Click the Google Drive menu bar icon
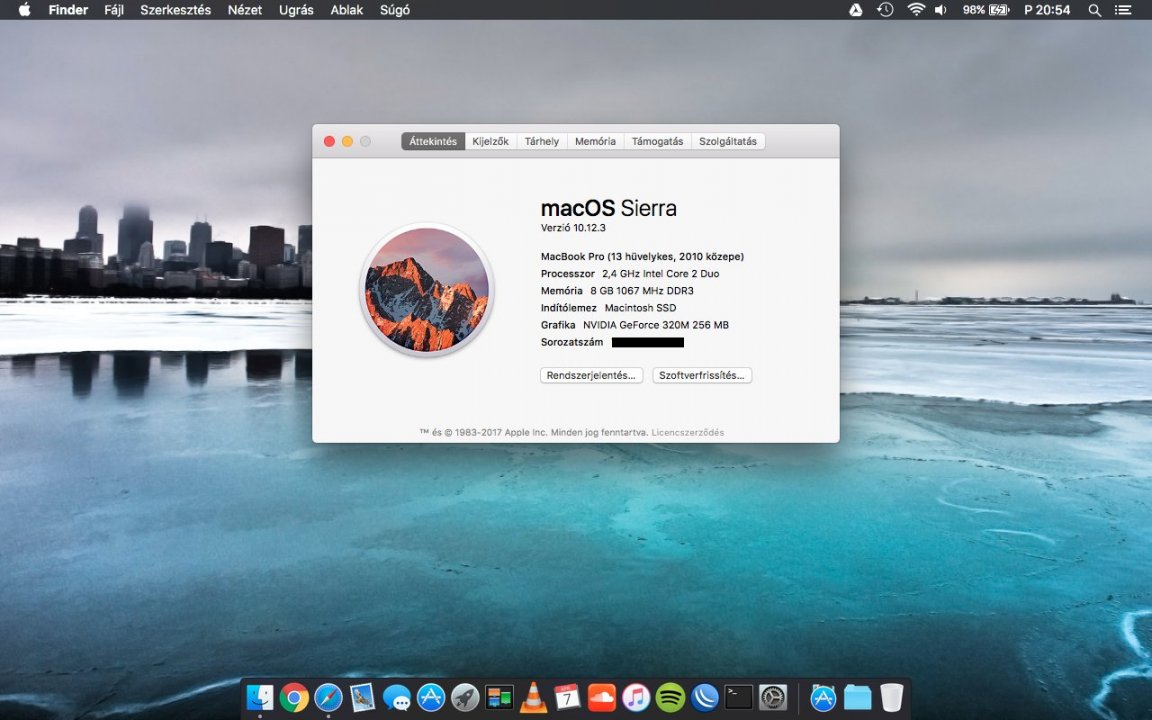 coord(856,10)
